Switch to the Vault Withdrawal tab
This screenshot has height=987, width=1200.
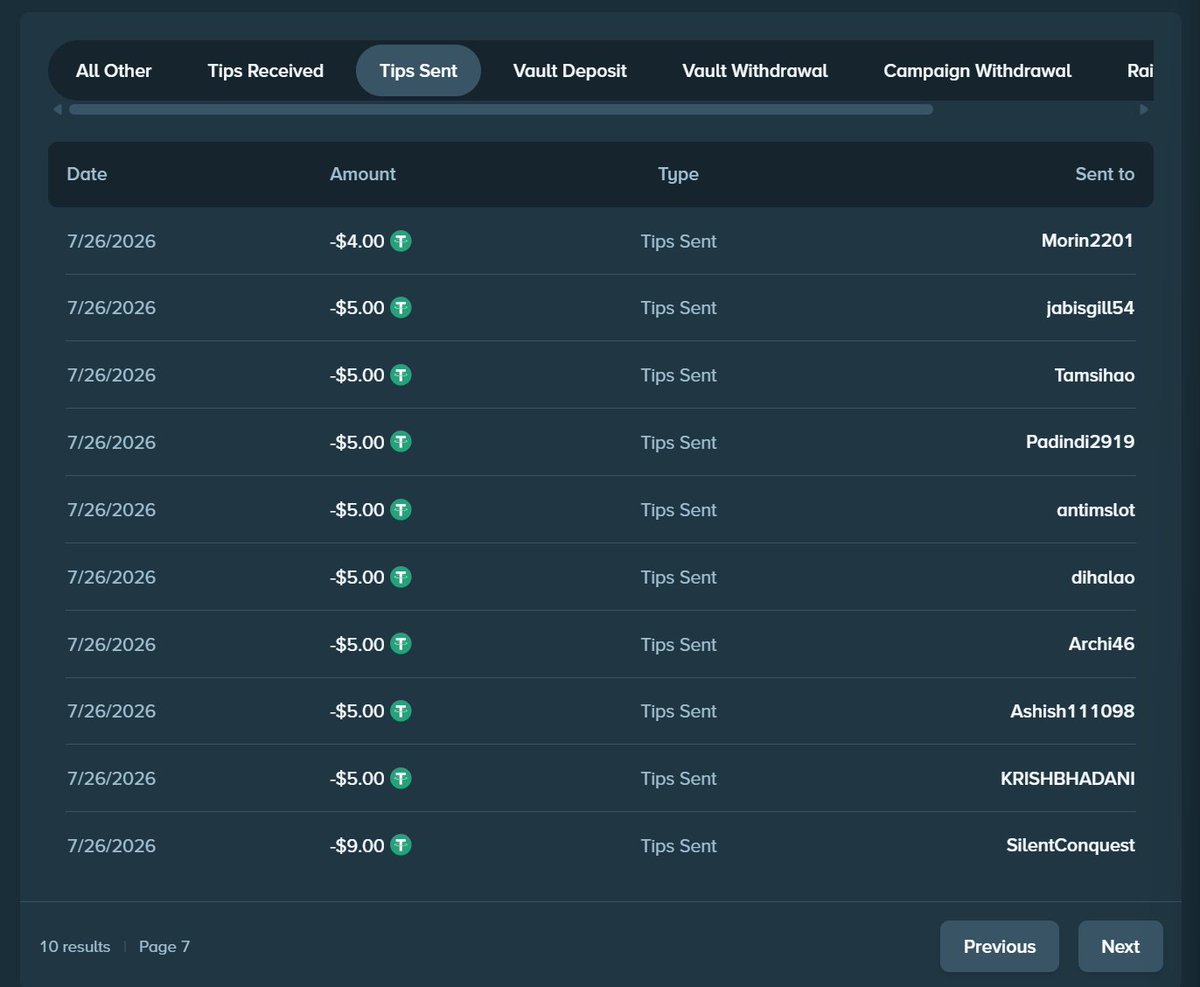pyautogui.click(x=755, y=71)
